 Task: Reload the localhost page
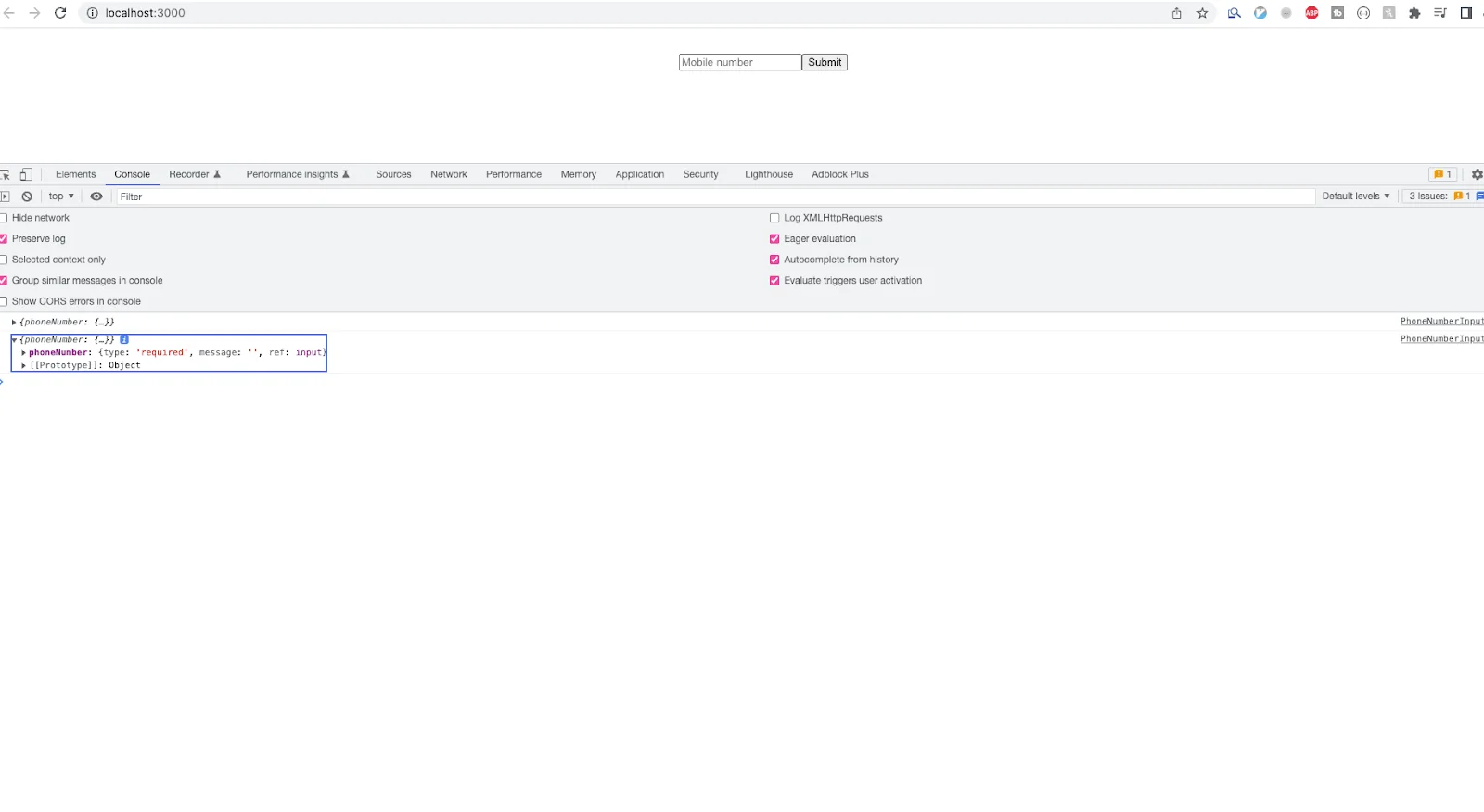click(60, 13)
